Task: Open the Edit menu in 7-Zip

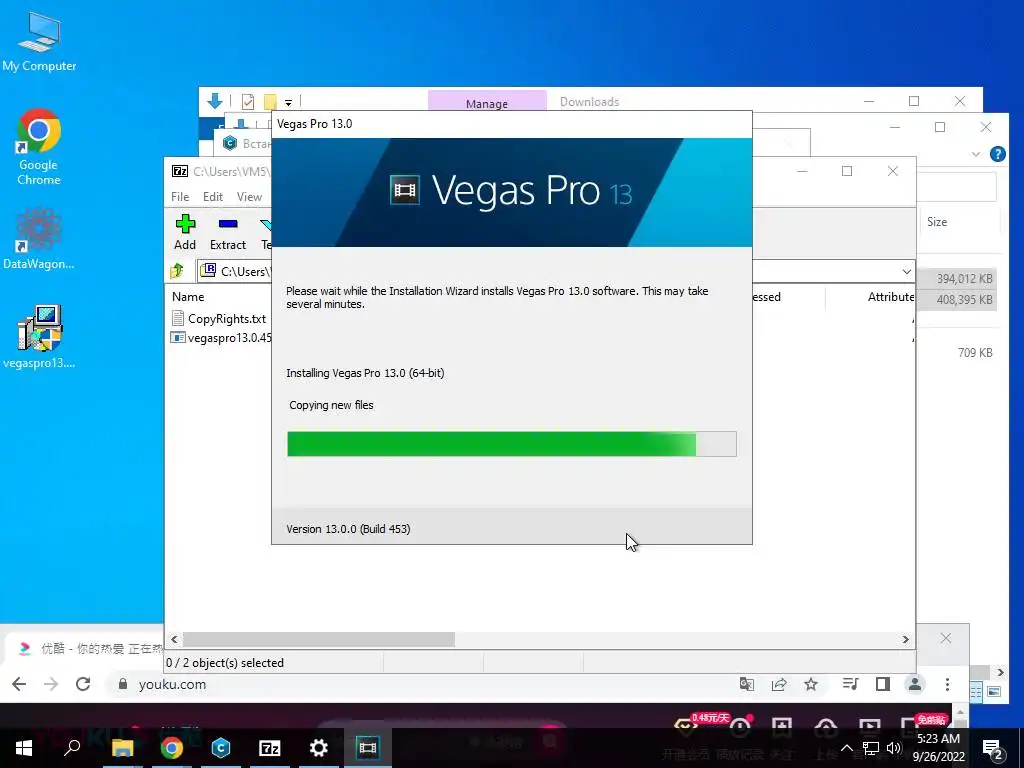Action: 213,197
